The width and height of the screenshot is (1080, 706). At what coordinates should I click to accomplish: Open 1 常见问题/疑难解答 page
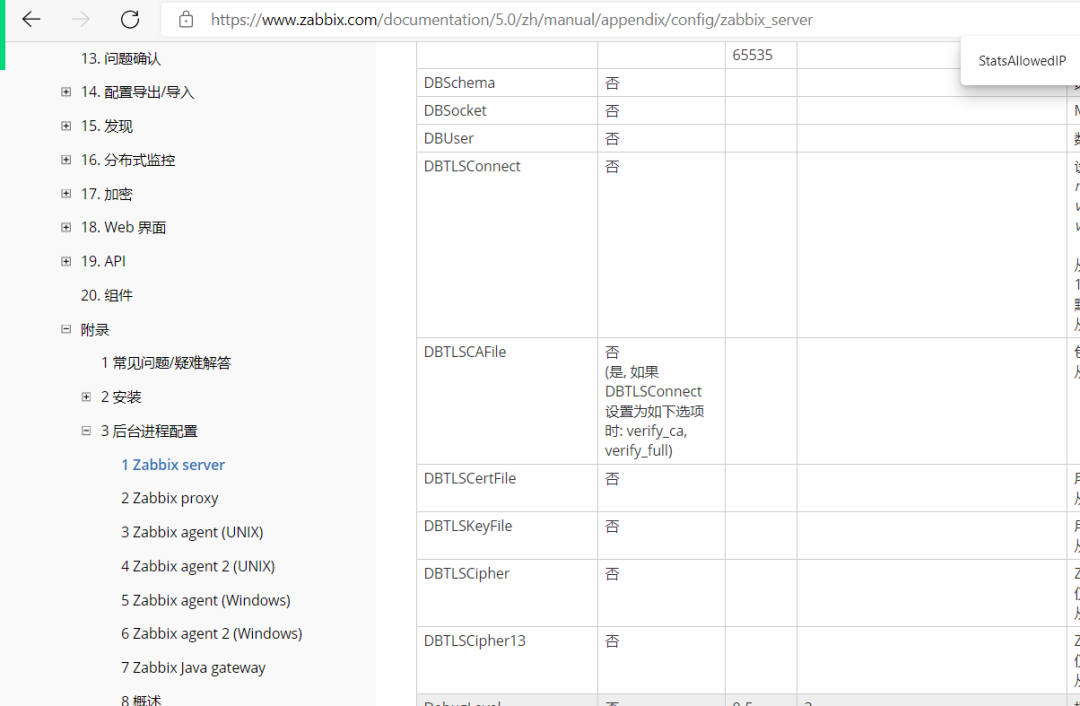(x=166, y=363)
